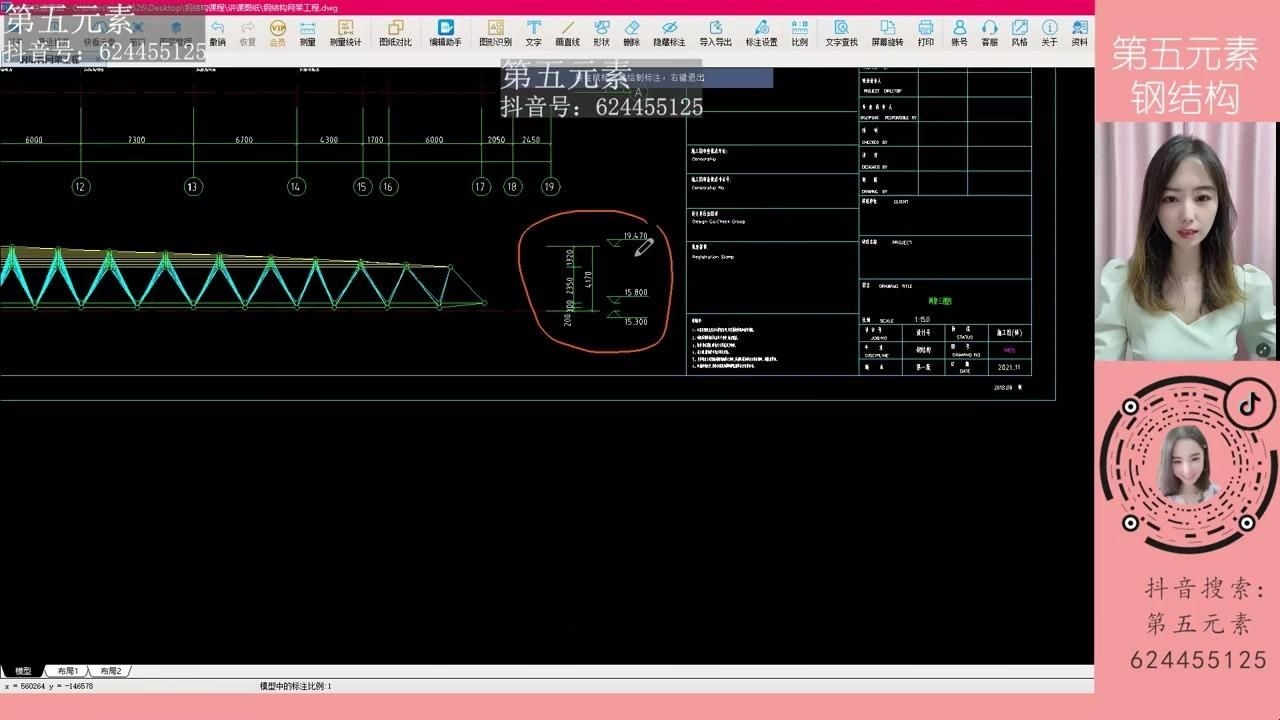Open 图层识别 layer recognition tool

[x=495, y=32]
